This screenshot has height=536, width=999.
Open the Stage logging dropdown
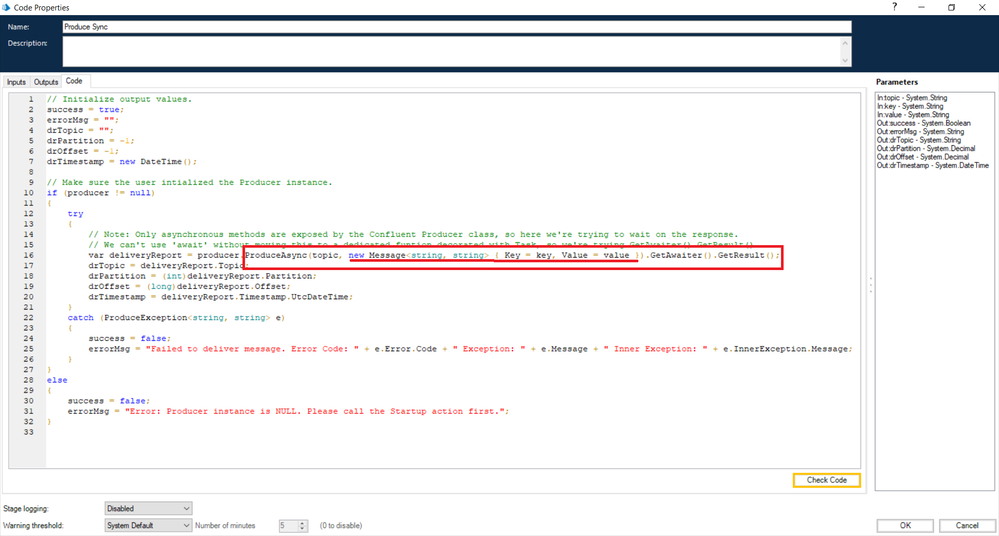(148, 508)
